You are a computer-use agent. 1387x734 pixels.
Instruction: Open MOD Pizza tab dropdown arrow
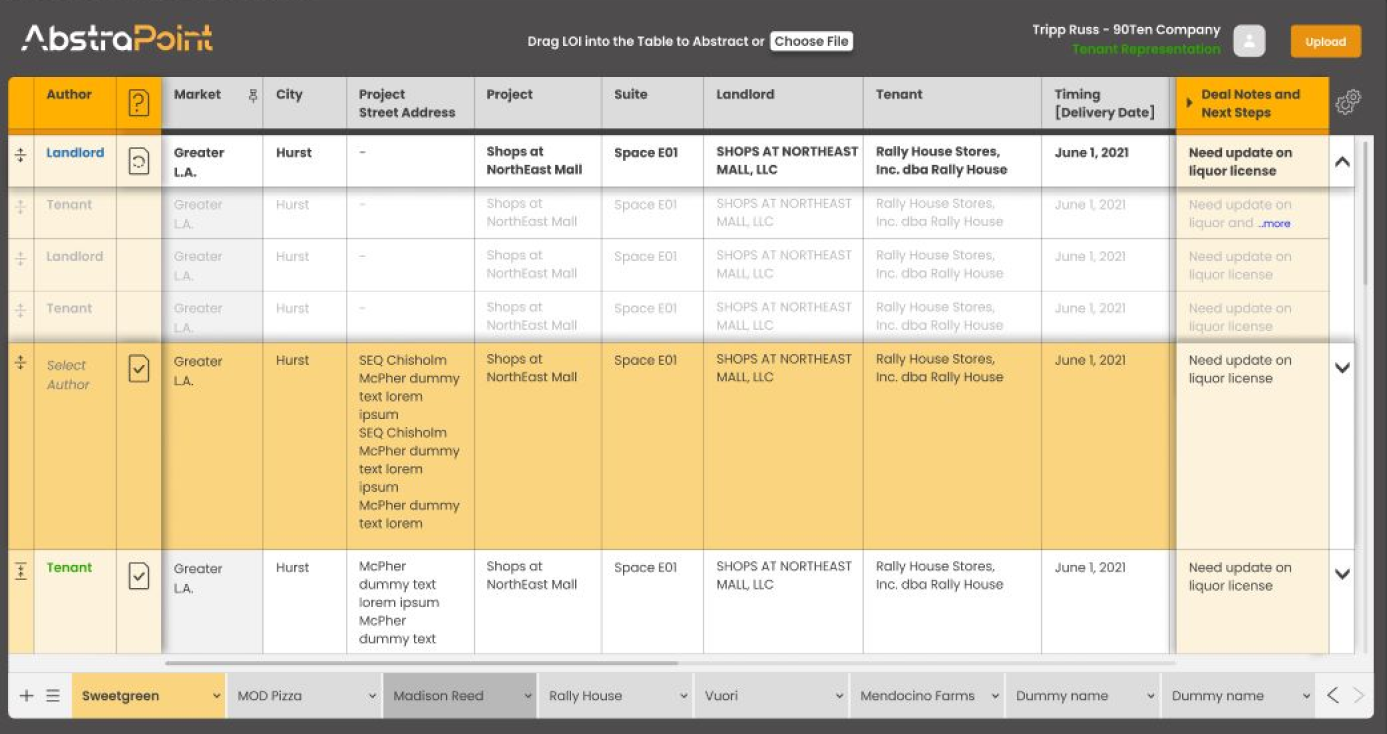(372, 696)
